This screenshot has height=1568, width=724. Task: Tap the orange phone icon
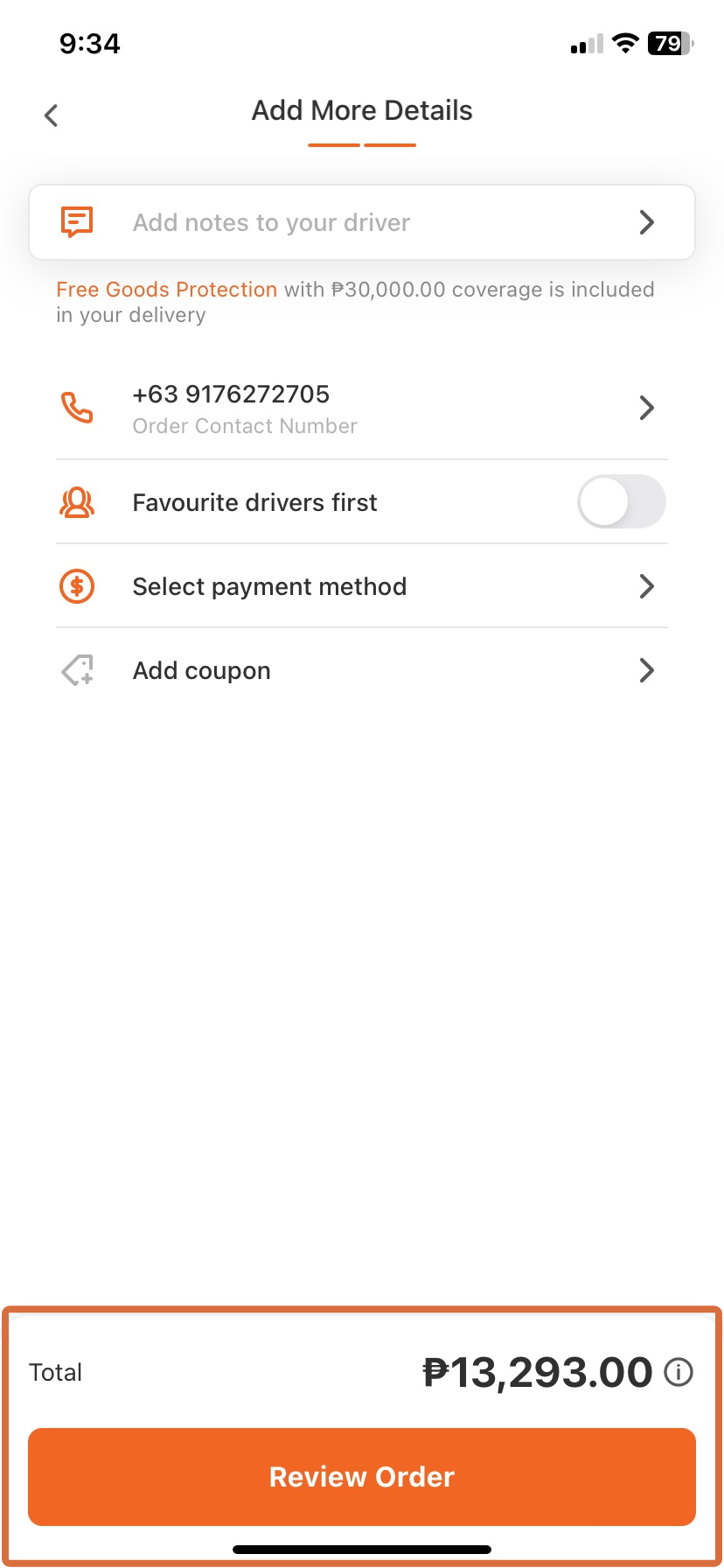pyautogui.click(x=77, y=408)
